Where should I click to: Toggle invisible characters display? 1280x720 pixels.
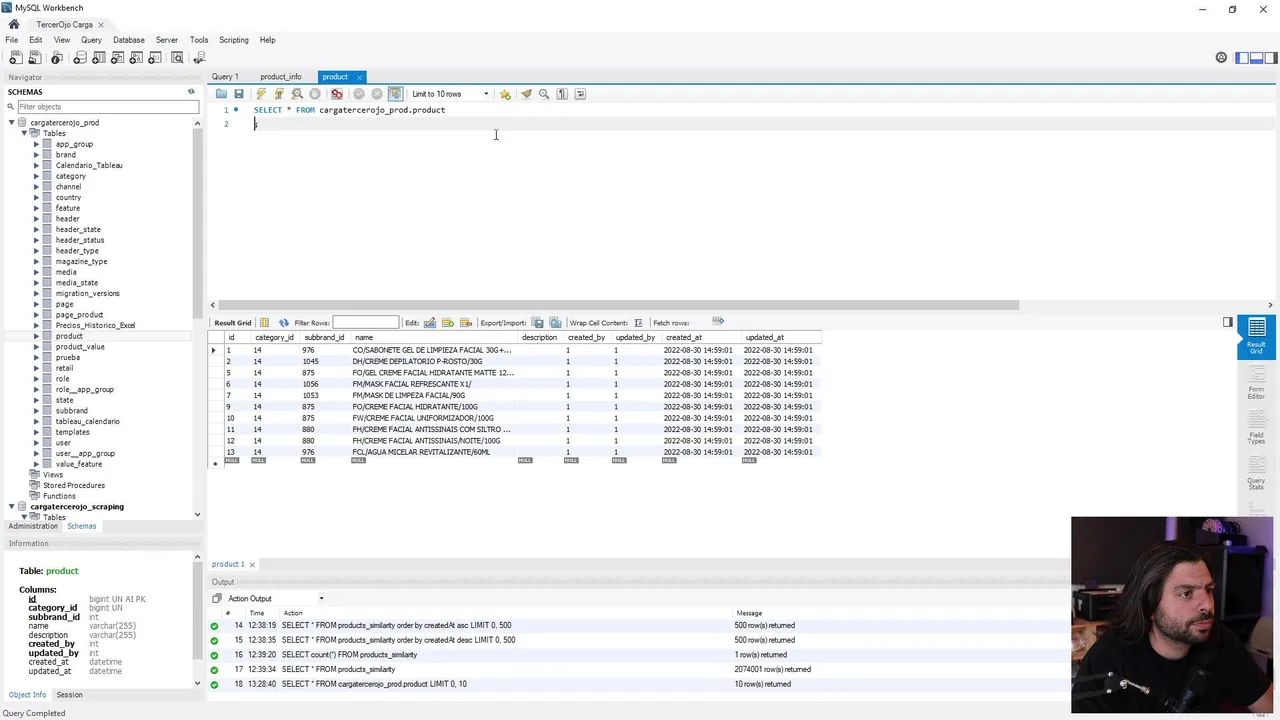tap(562, 94)
